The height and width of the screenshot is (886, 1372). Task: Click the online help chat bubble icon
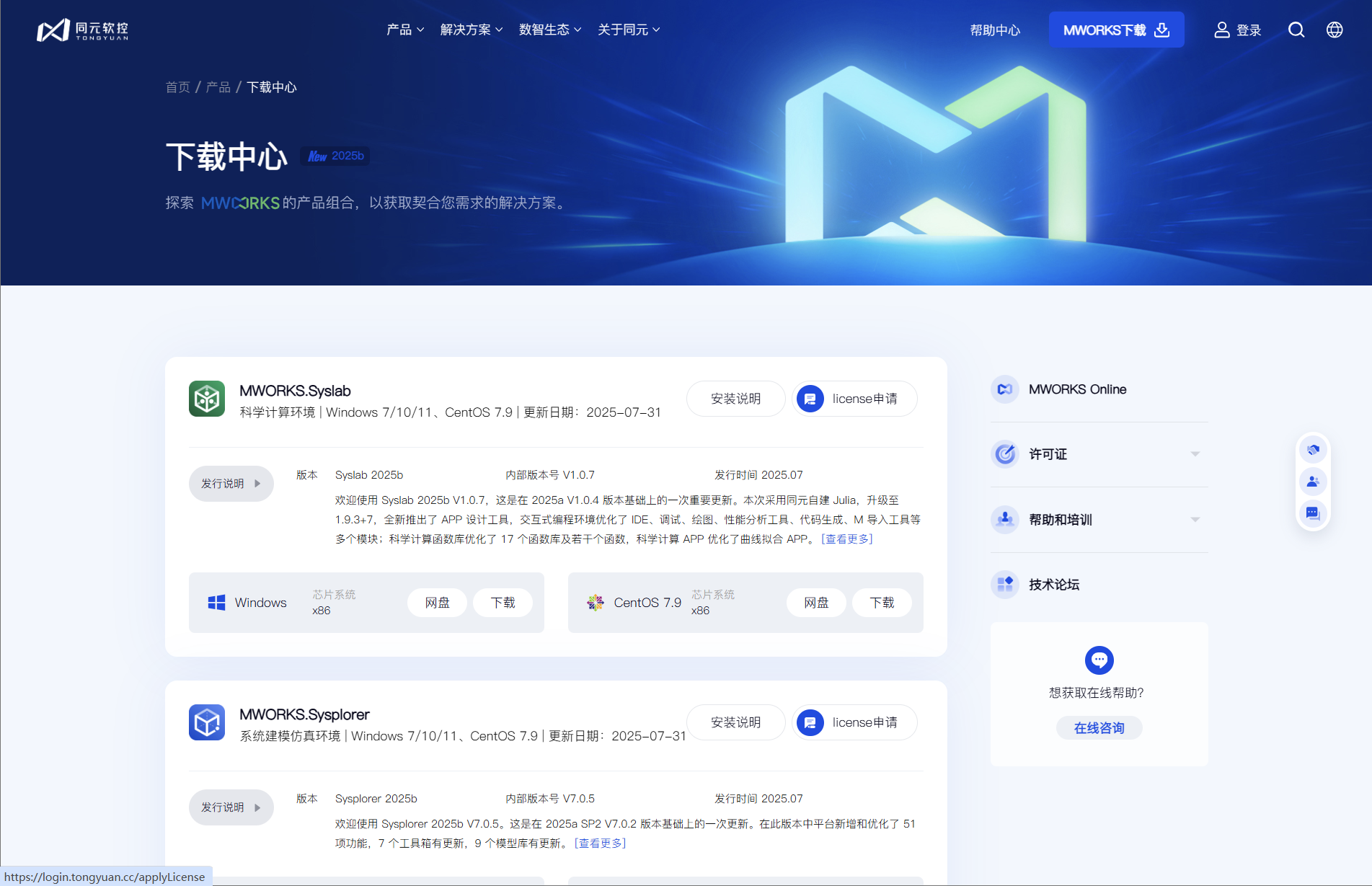pyautogui.click(x=1099, y=660)
